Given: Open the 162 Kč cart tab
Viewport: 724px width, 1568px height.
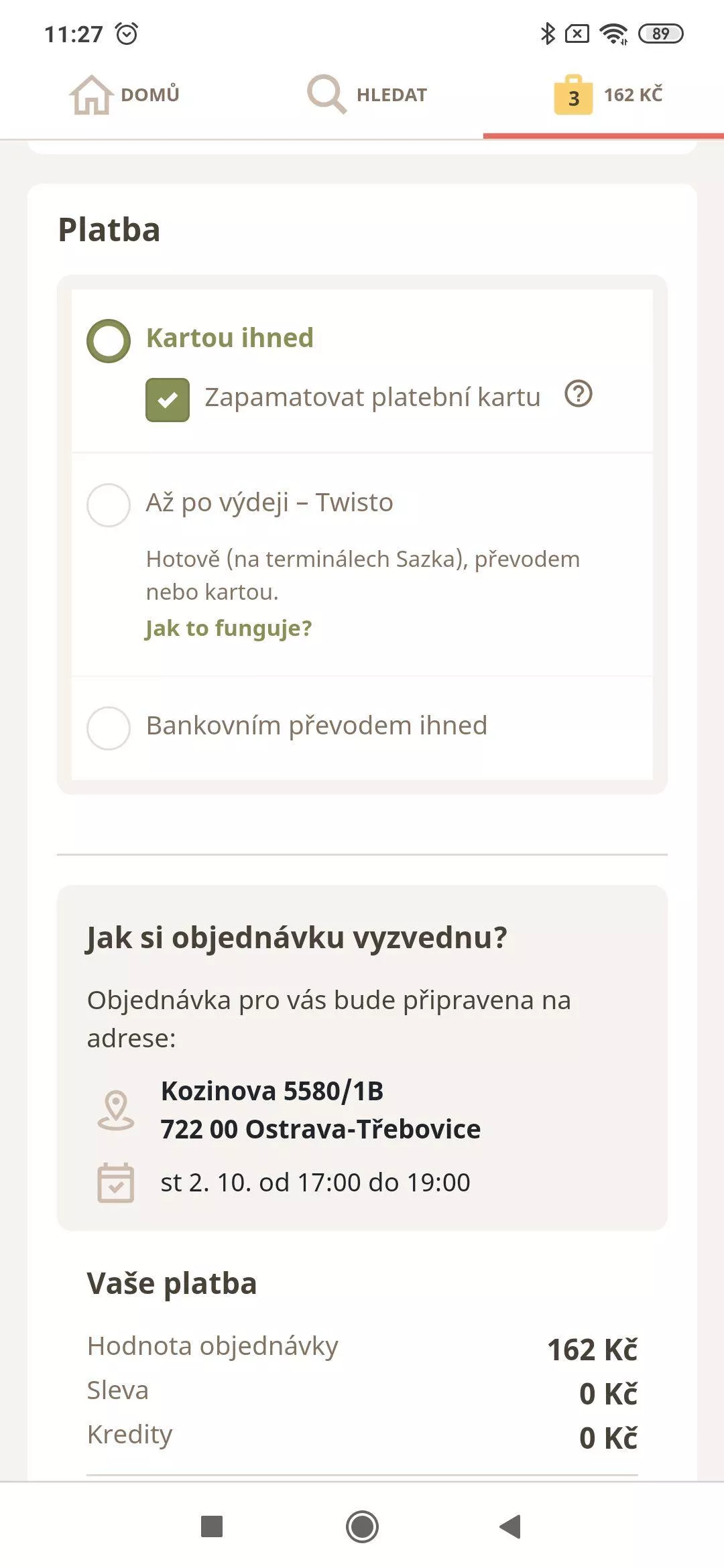Looking at the screenshot, I should [x=608, y=94].
